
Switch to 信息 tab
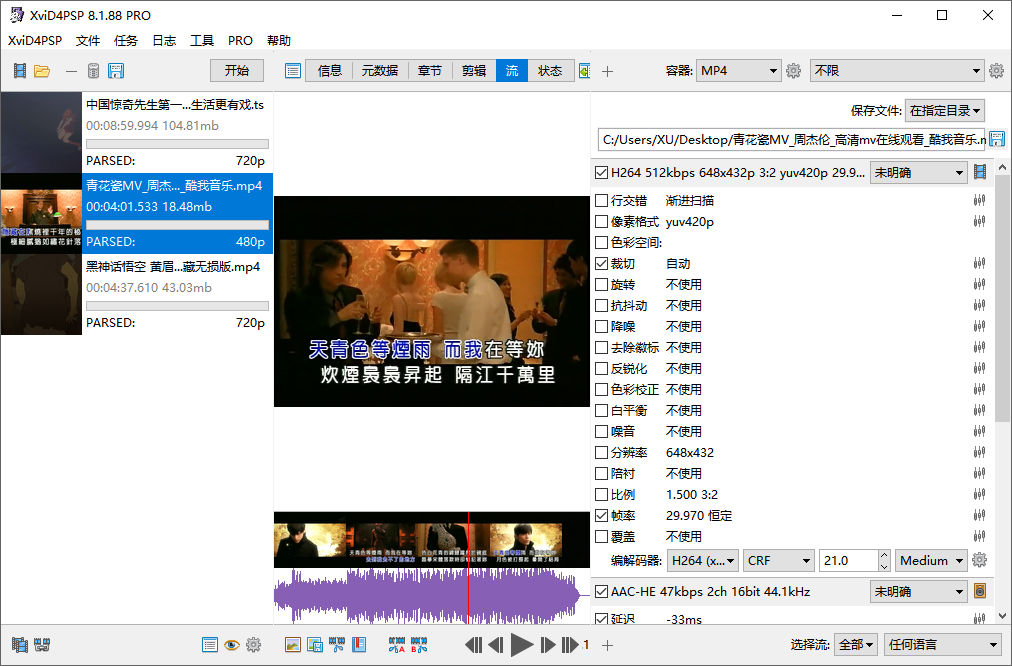(329, 70)
